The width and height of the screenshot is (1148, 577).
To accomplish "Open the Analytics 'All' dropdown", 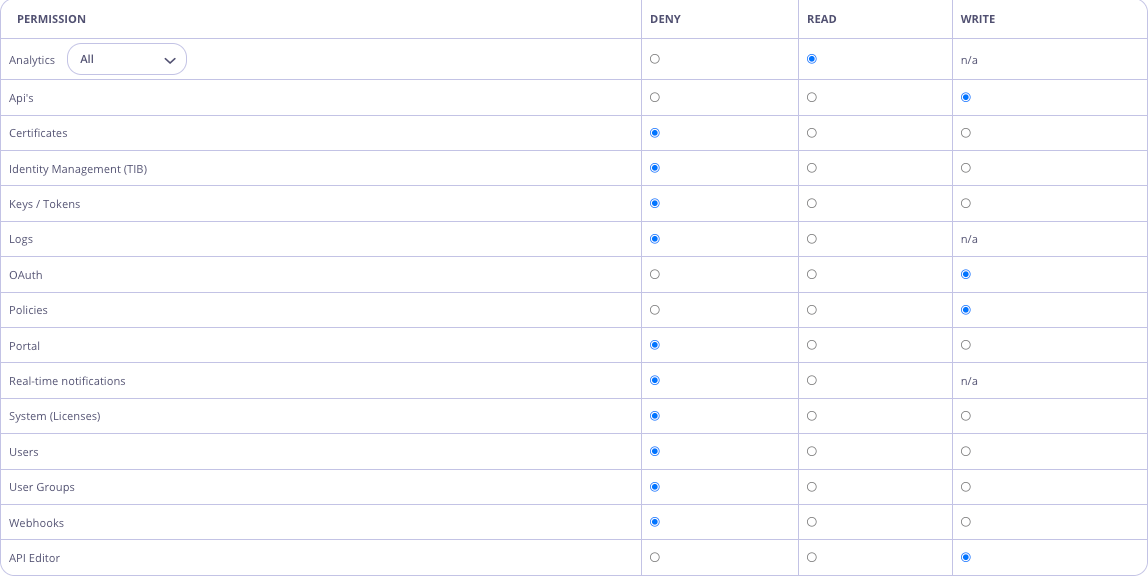I will (x=127, y=59).
